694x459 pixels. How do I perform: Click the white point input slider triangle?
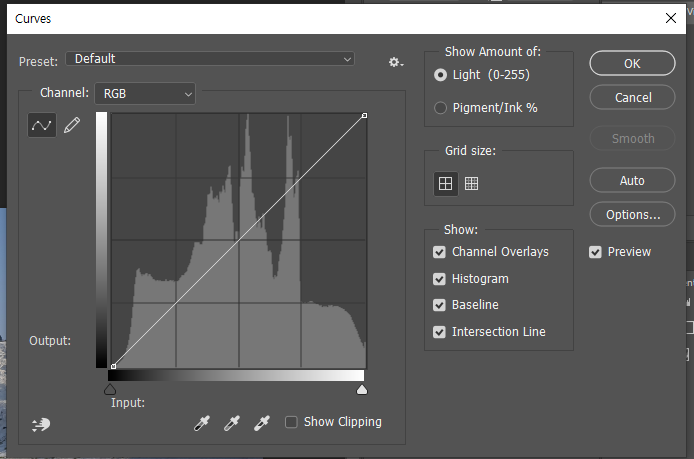[362, 390]
